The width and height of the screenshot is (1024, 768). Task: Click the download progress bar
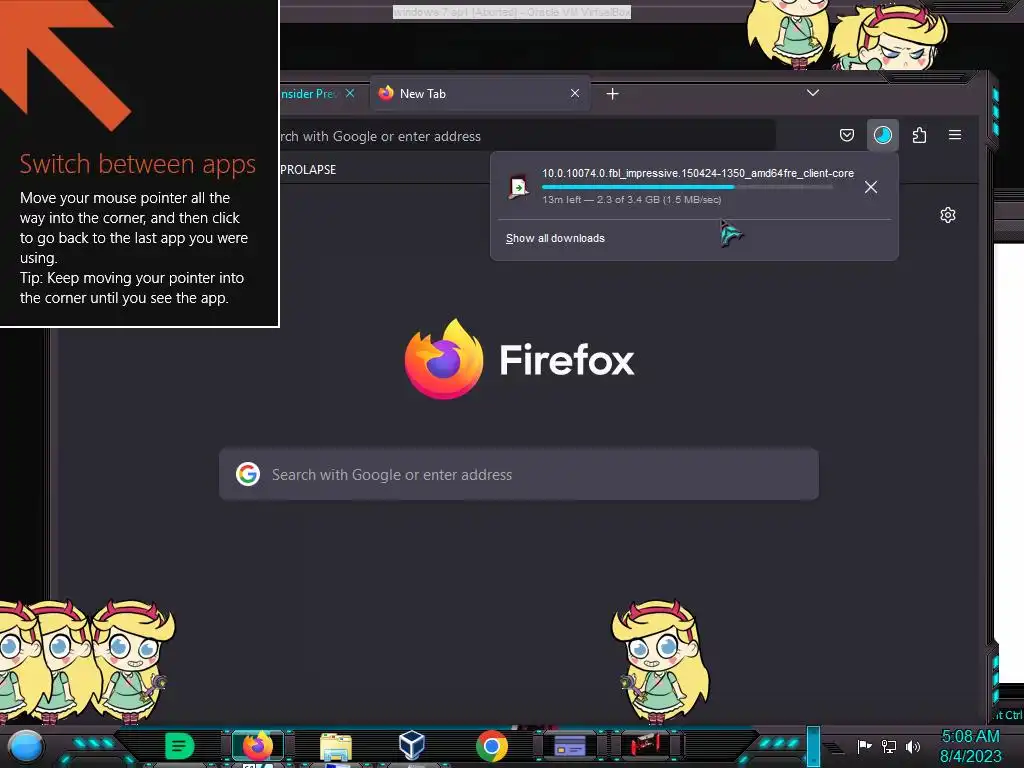[x=687, y=187]
